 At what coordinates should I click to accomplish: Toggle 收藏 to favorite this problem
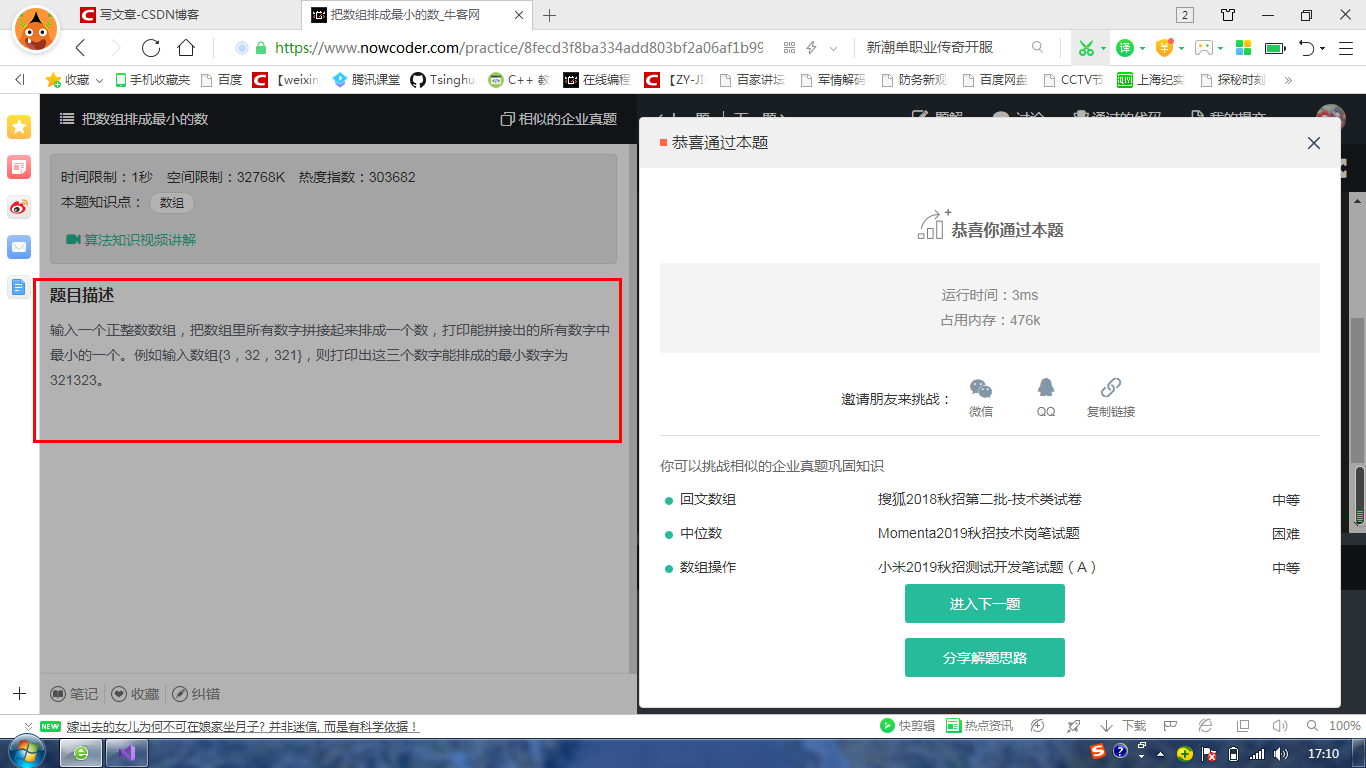click(136, 693)
